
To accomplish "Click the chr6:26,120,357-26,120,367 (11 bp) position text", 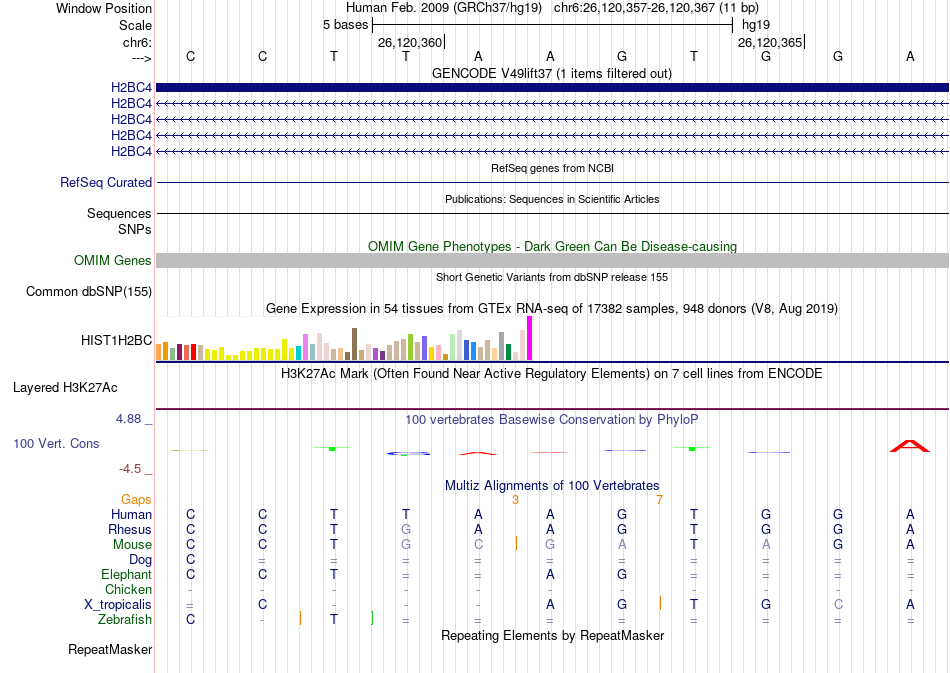I will click(x=656, y=8).
